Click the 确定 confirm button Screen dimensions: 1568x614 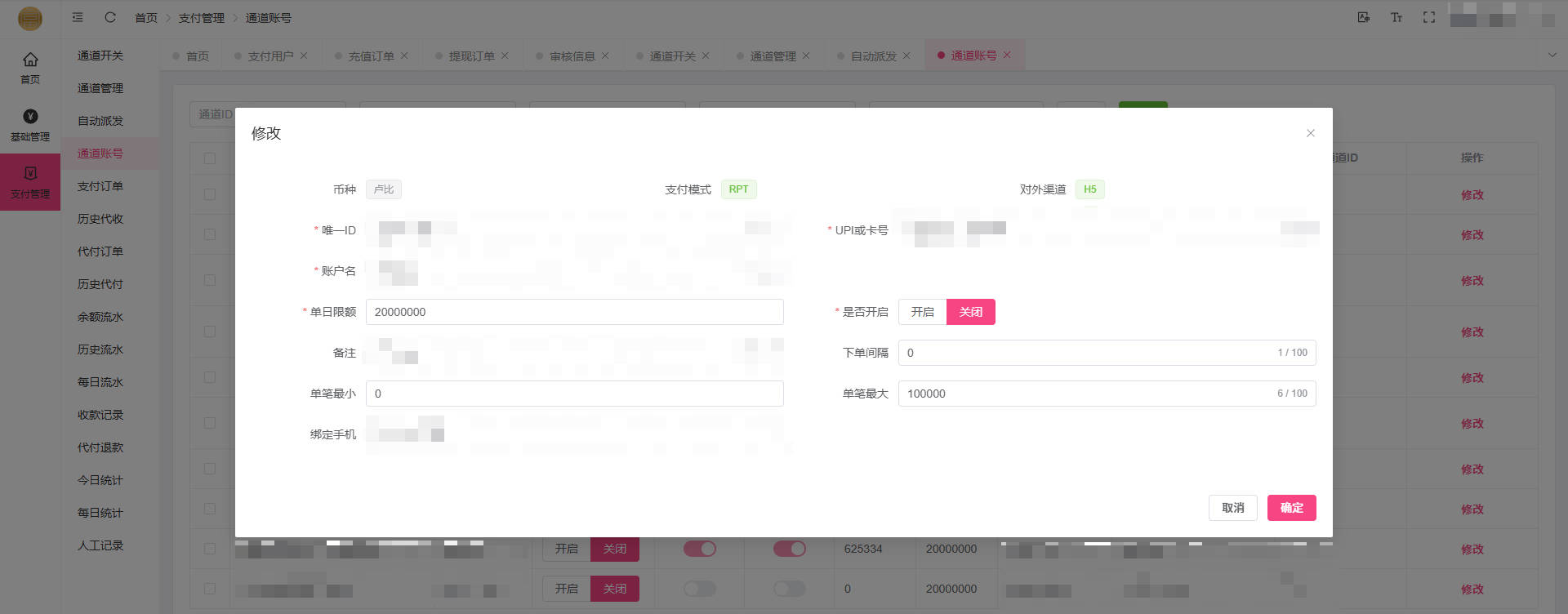click(x=1291, y=508)
